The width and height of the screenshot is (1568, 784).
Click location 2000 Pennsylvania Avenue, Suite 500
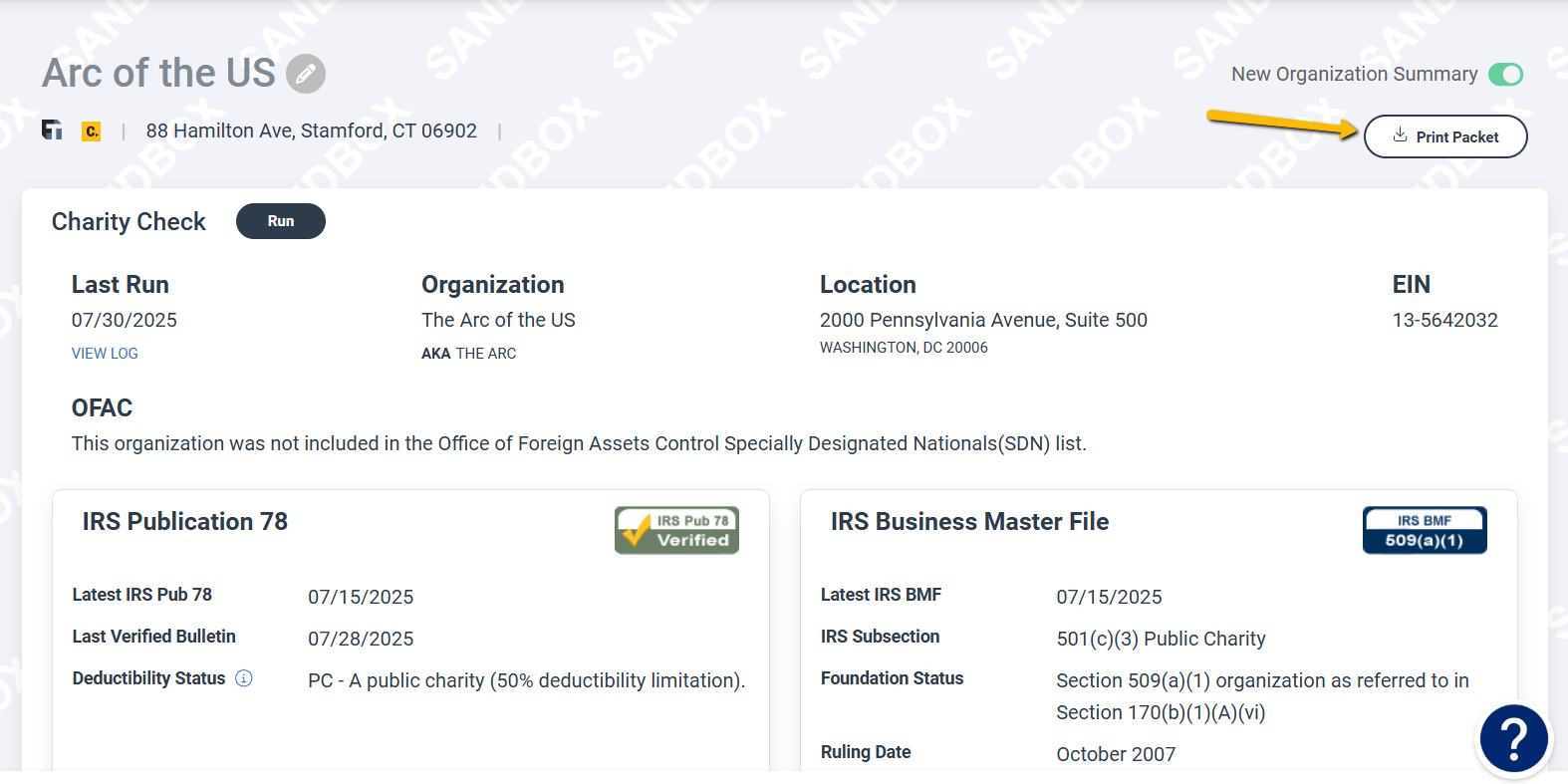pyautogui.click(x=983, y=320)
